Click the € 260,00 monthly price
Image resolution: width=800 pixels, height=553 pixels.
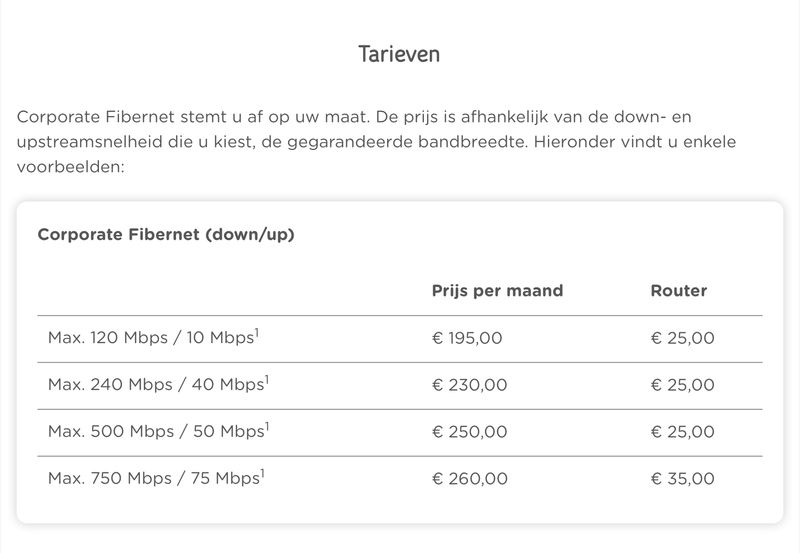click(x=470, y=479)
